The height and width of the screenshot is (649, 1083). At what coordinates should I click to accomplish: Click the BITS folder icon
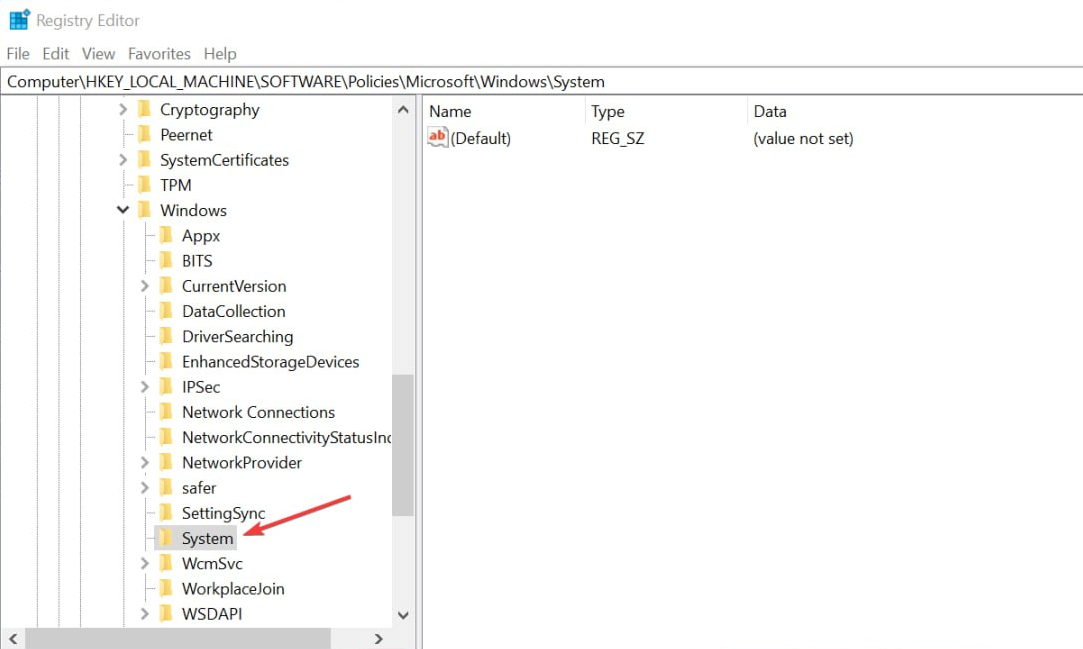(166, 260)
